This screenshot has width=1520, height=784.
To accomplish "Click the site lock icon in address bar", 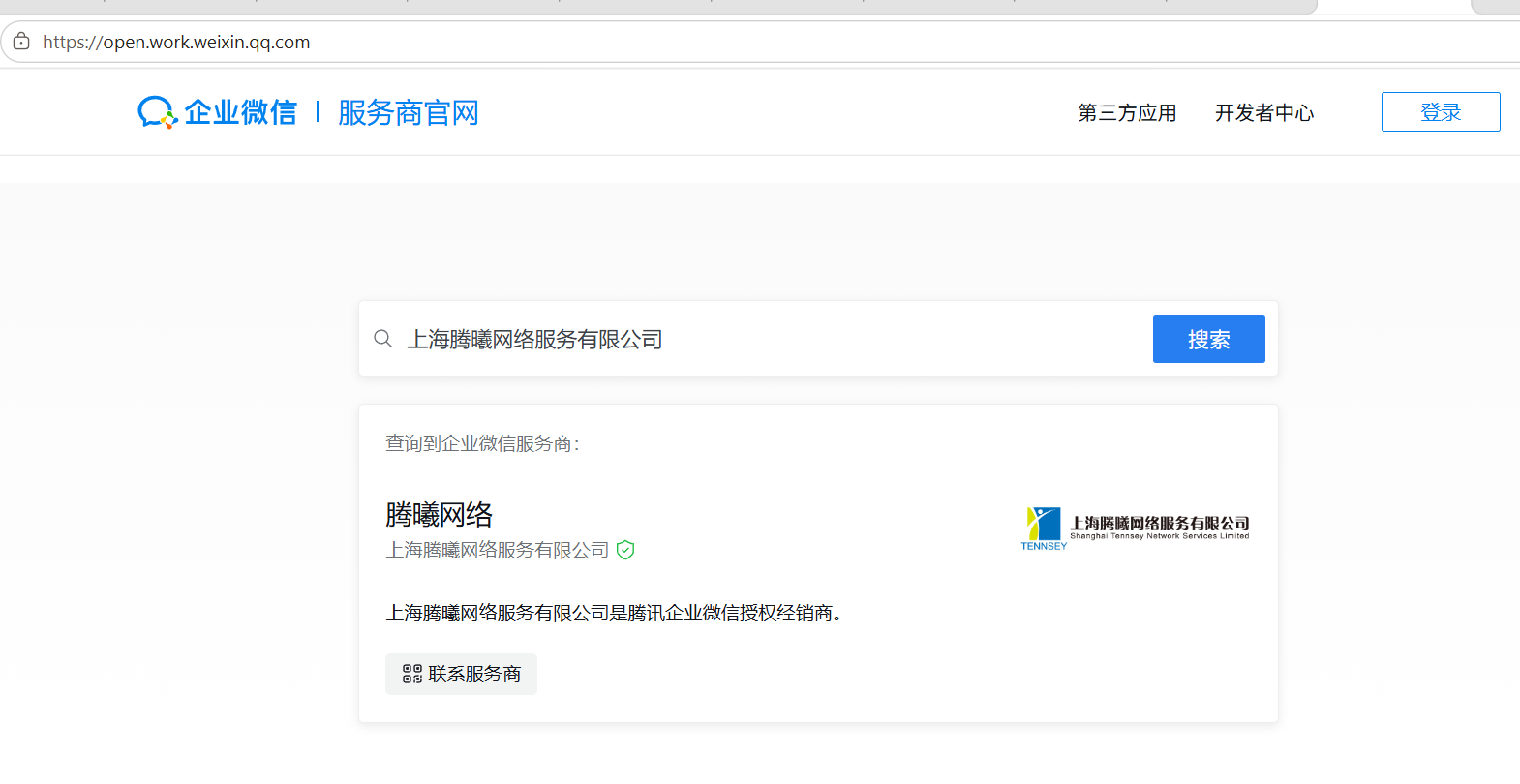I will tap(21, 42).
